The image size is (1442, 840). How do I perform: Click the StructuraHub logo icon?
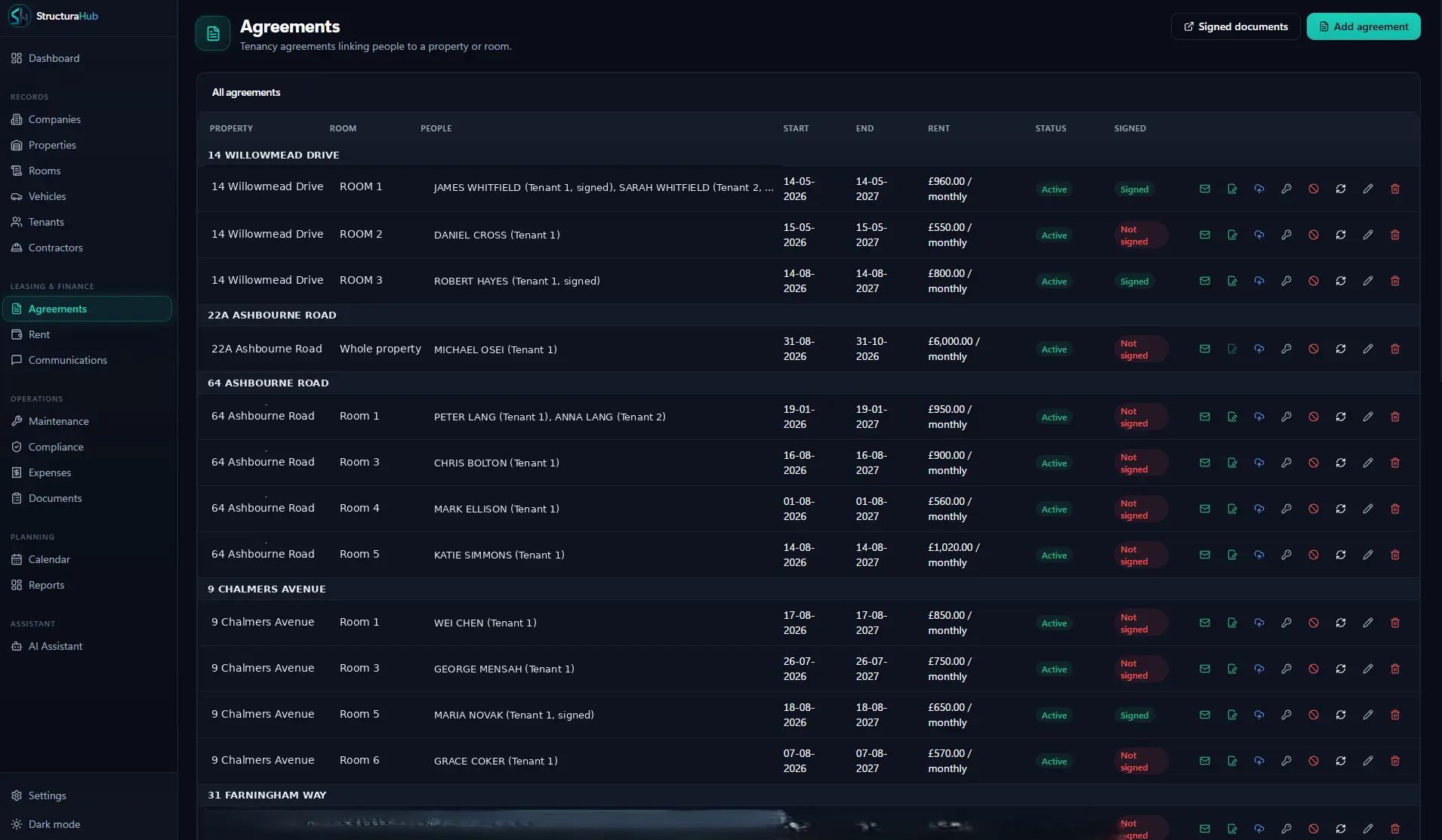point(20,16)
